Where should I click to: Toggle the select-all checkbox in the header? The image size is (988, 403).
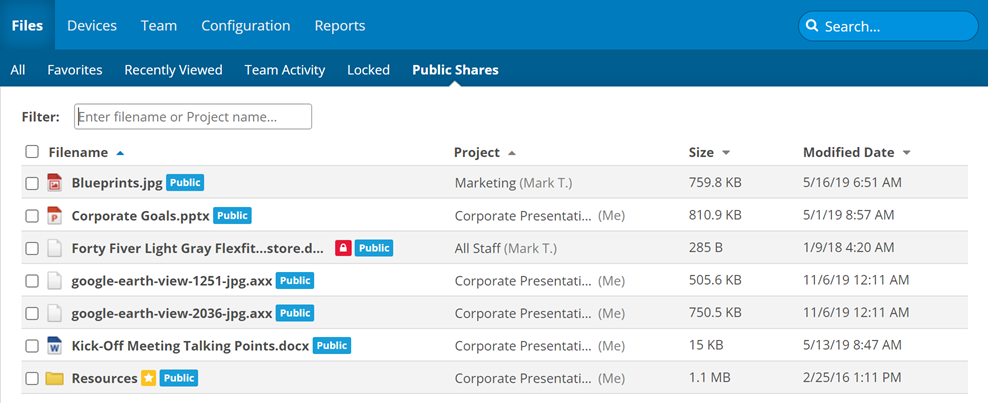(32, 152)
